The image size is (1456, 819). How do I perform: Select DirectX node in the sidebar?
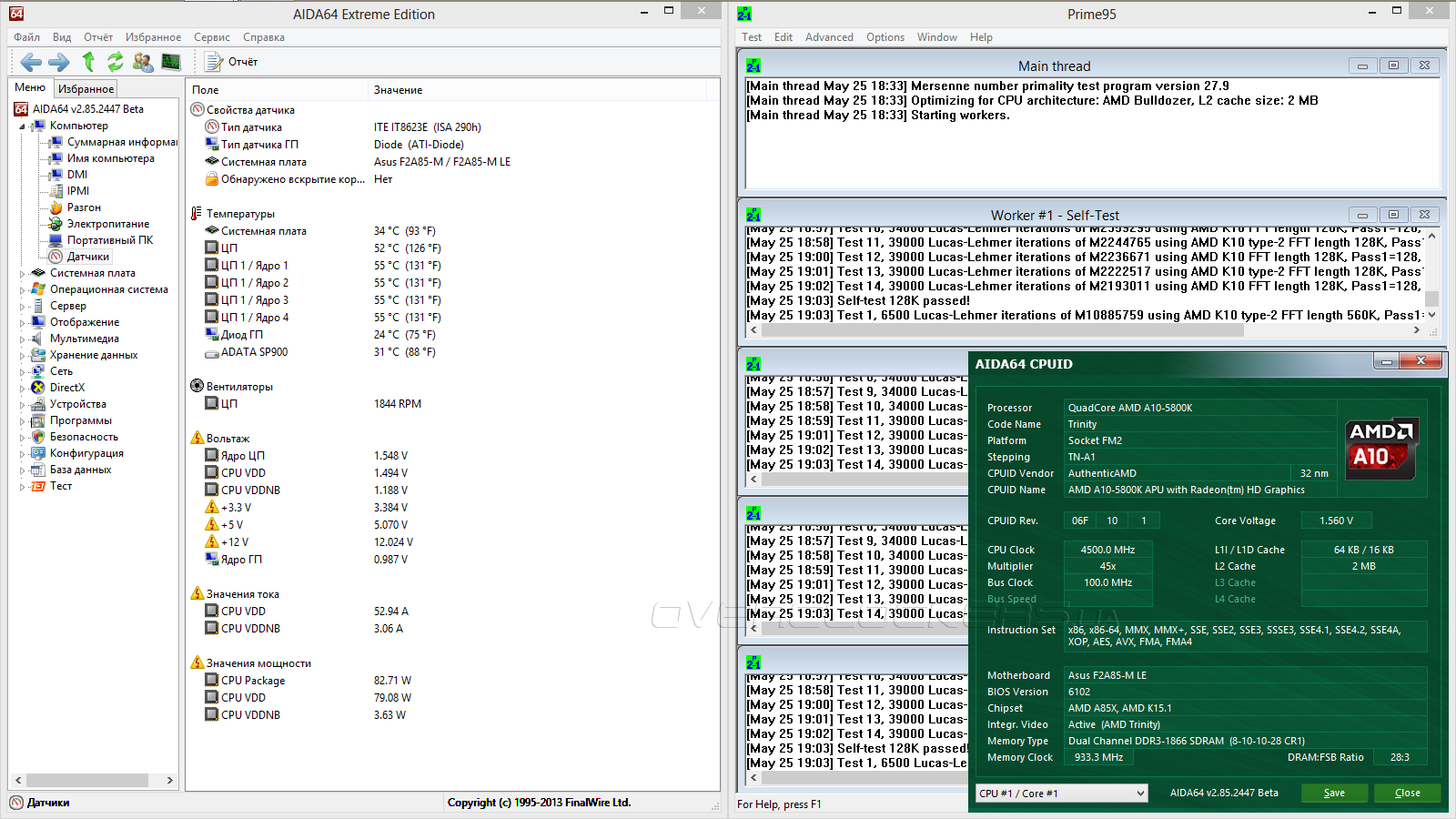coord(66,388)
